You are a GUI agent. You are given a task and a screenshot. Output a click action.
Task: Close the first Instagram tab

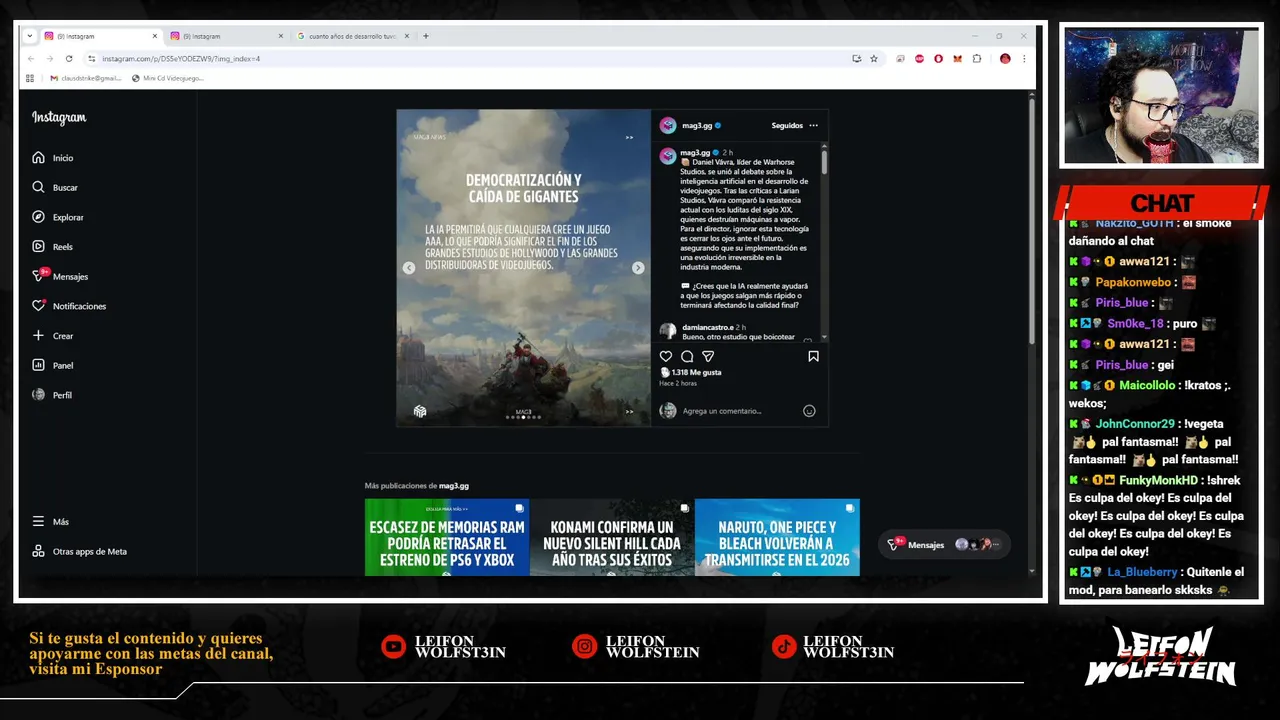tap(153, 36)
